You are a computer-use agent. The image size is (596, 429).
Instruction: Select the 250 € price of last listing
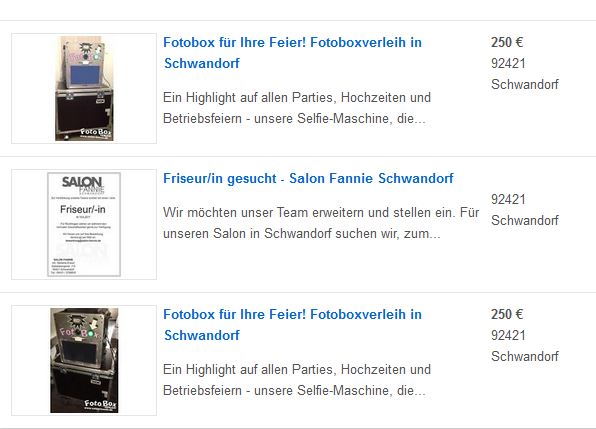(x=507, y=314)
